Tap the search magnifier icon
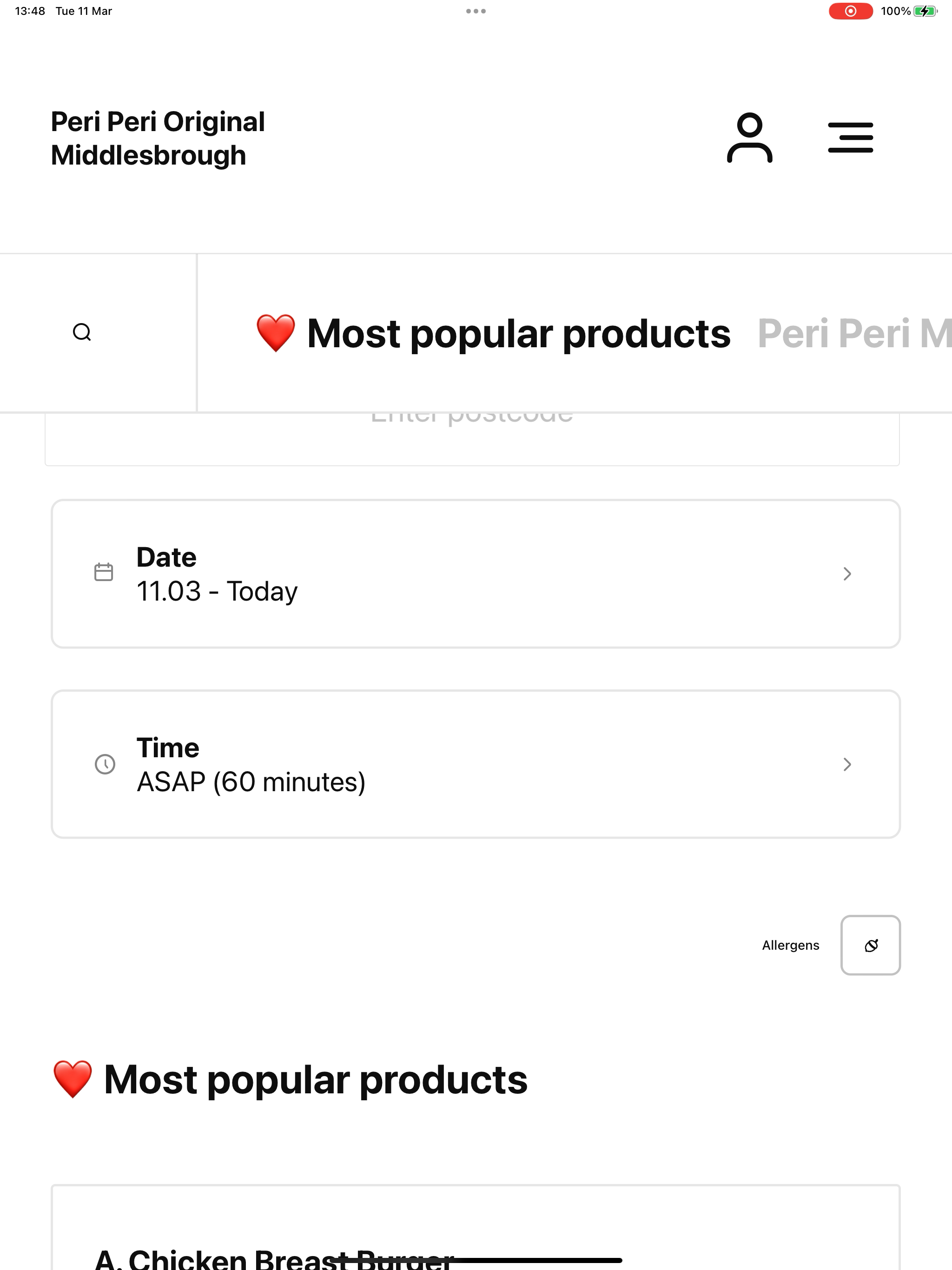 pyautogui.click(x=82, y=332)
